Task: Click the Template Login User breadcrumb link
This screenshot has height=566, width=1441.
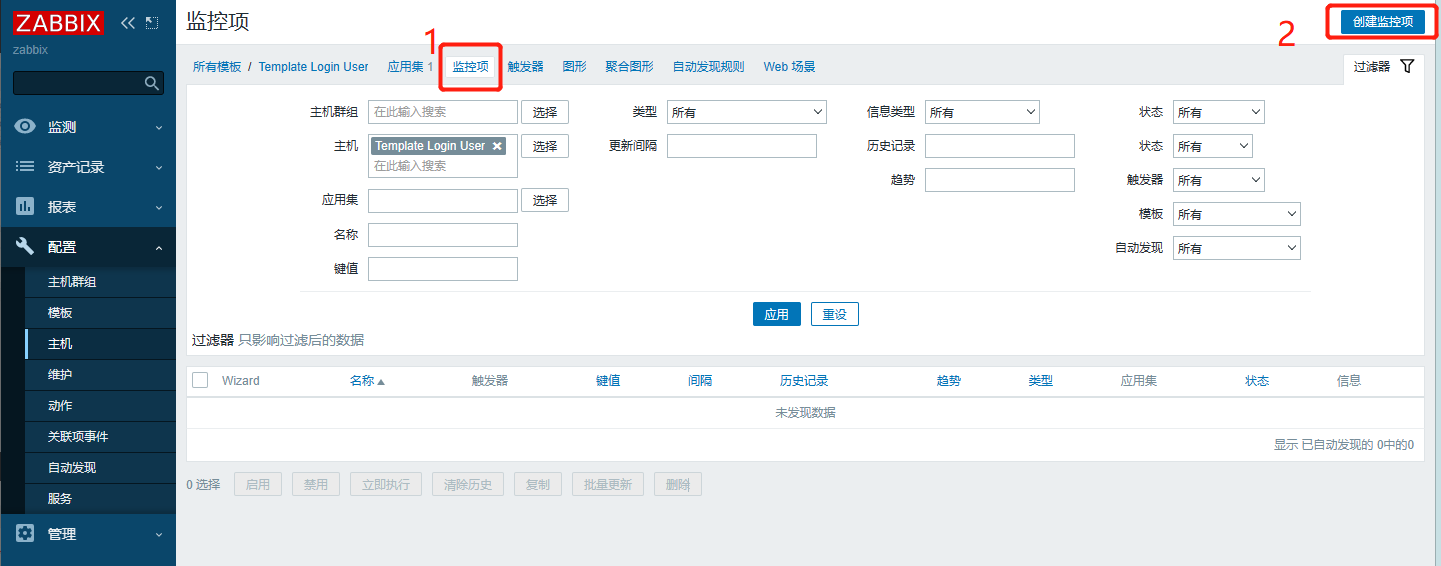Action: (314, 67)
